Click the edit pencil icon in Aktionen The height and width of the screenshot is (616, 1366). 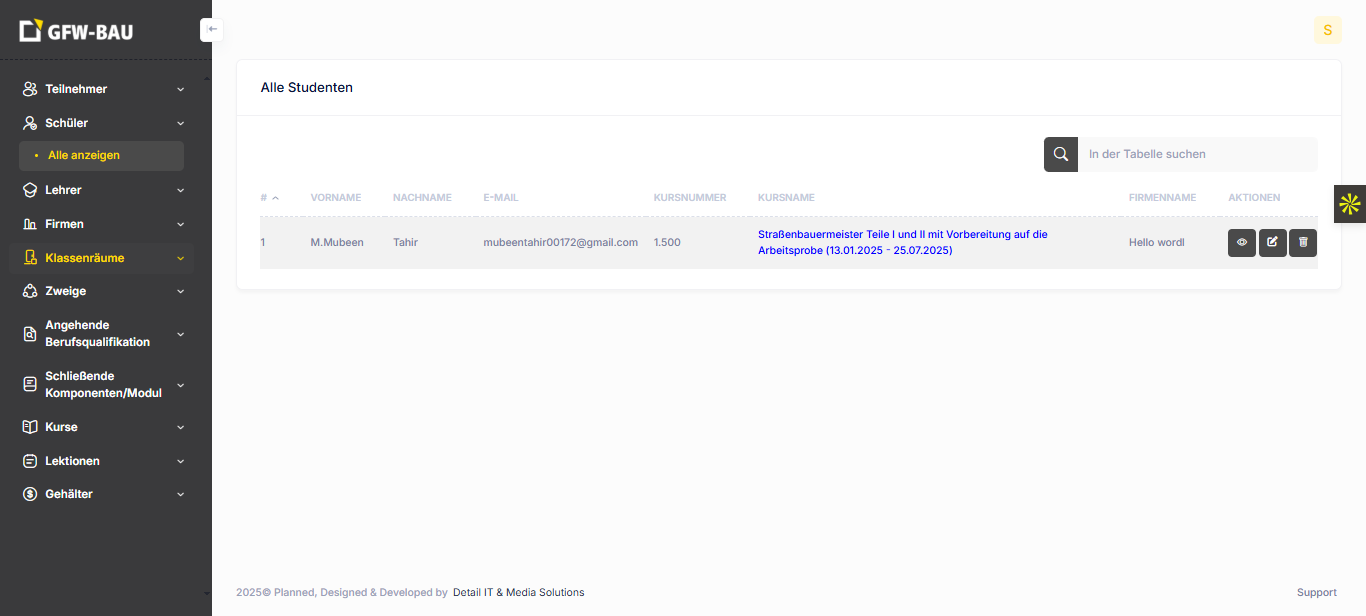1272,243
